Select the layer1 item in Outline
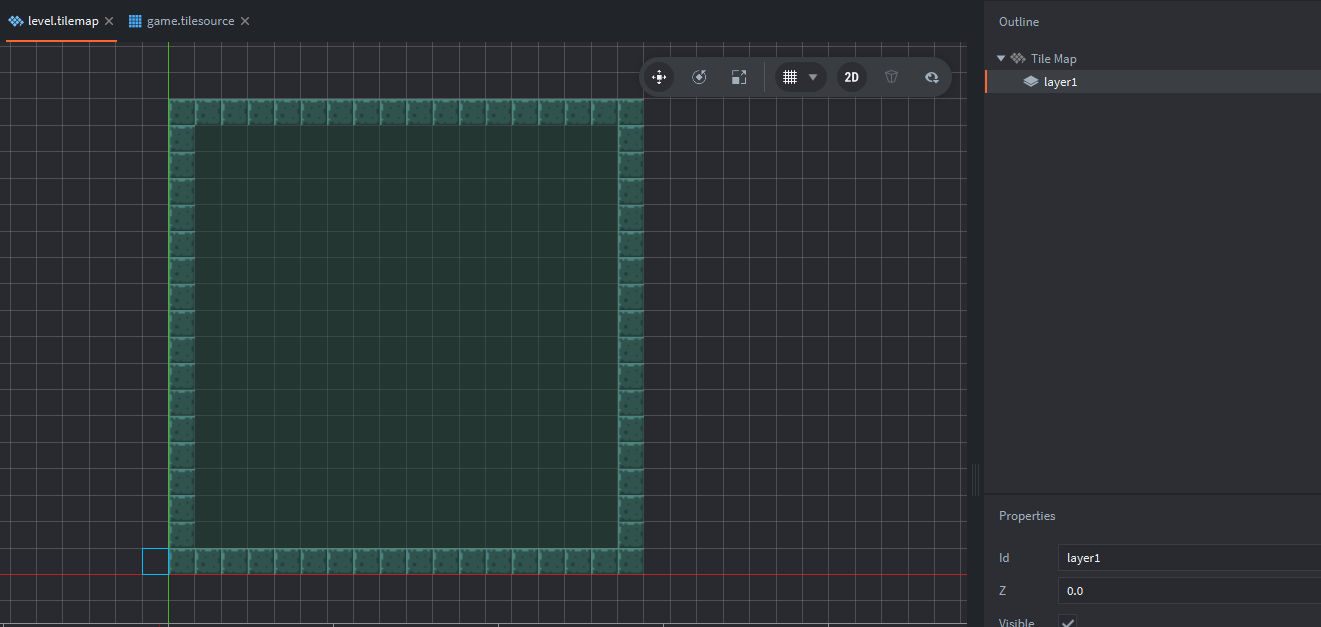 click(1060, 82)
